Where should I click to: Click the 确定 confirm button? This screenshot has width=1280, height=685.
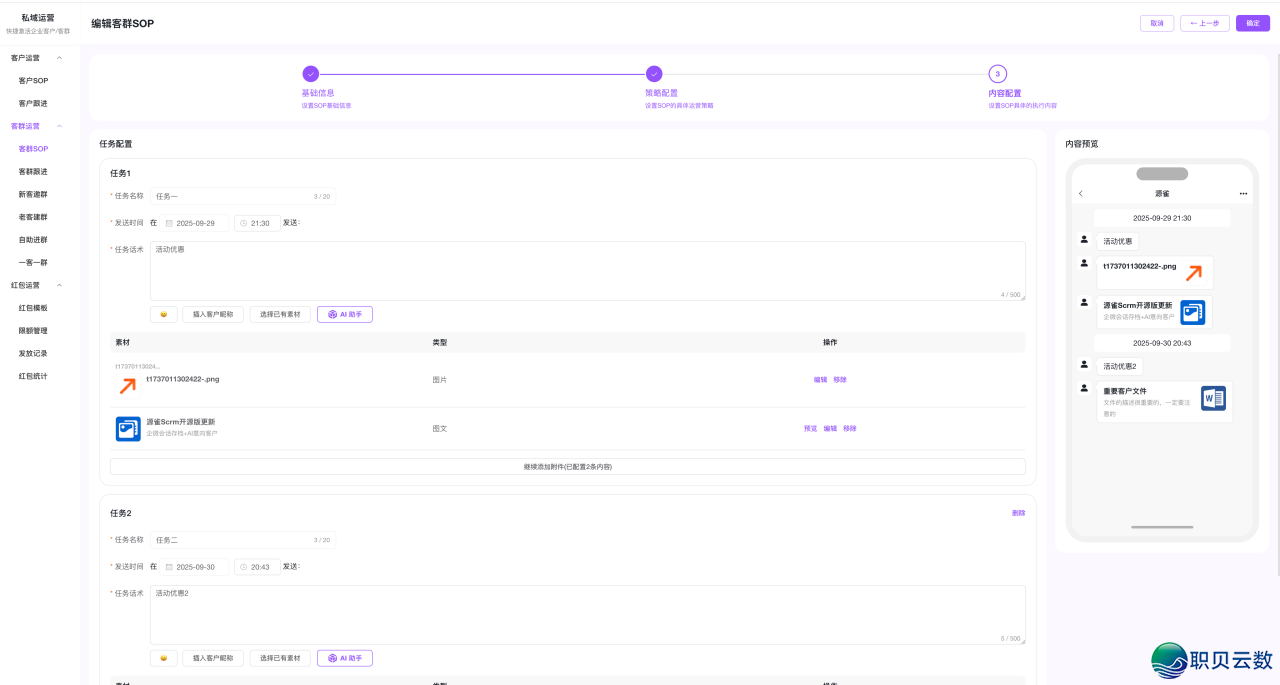(1252, 22)
